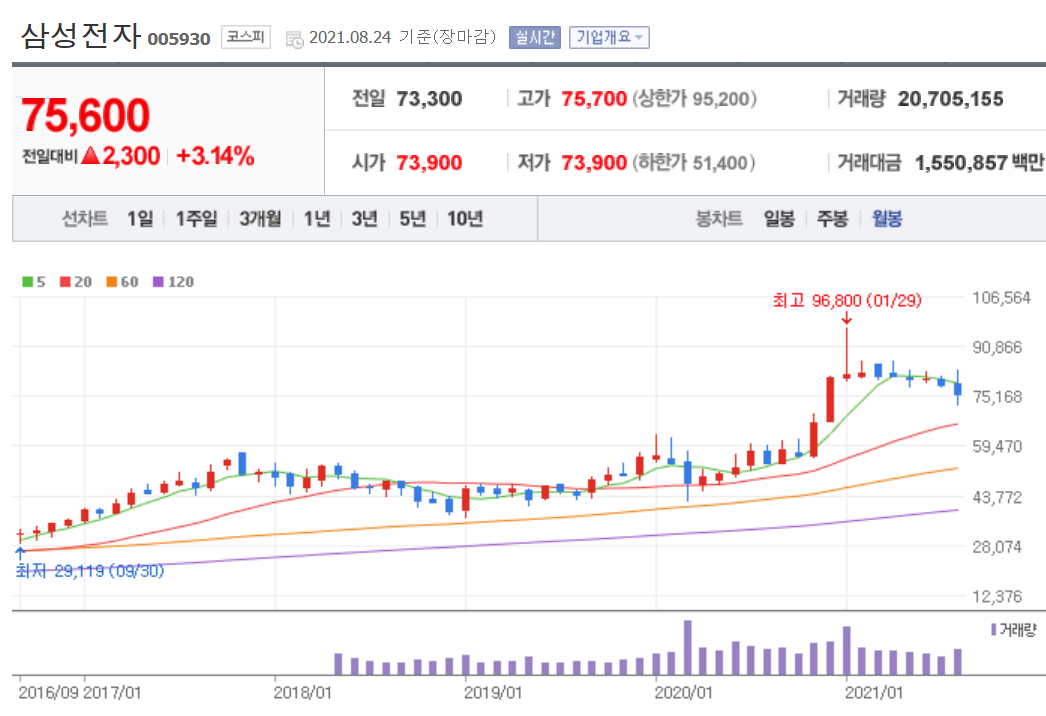Click the 하한가 51,400 text
This screenshot has height=716, width=1046.
[694, 163]
